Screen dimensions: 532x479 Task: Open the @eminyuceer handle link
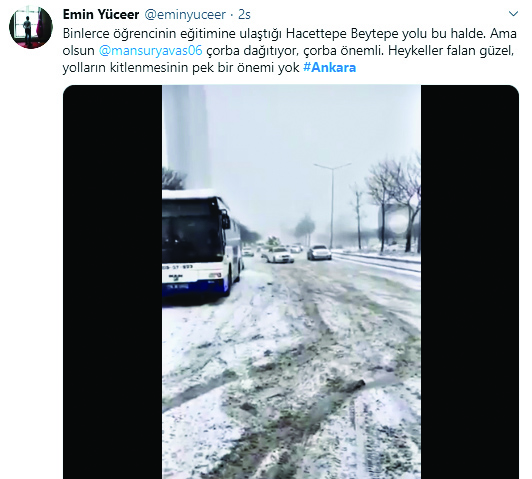coord(185,15)
